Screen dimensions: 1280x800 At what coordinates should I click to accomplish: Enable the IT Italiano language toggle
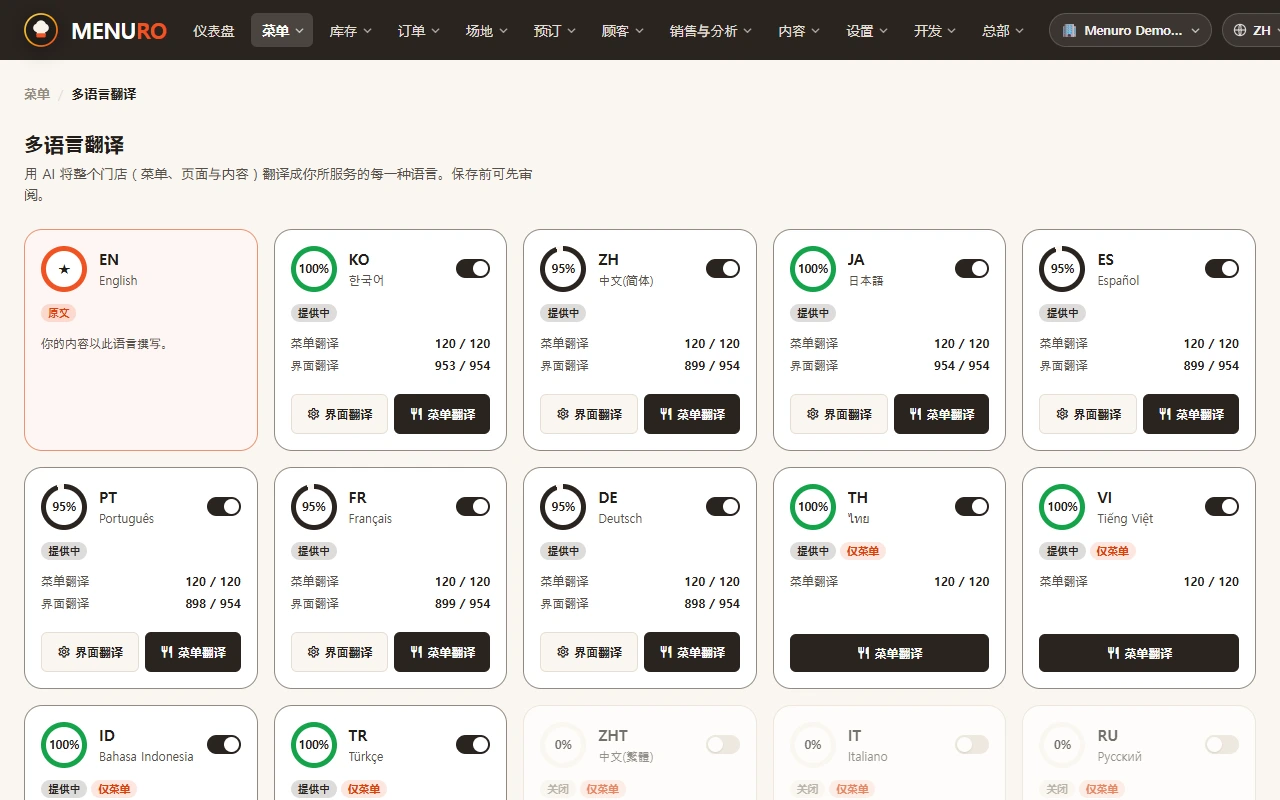pos(972,744)
